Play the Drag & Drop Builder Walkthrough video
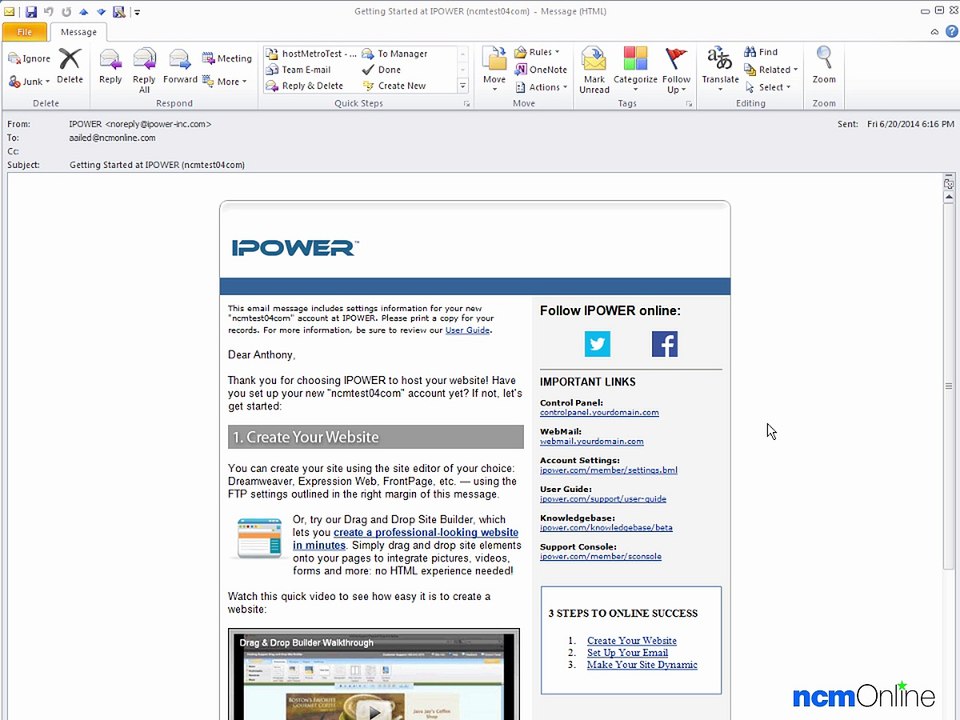This screenshot has height=720, width=960. click(x=373, y=711)
